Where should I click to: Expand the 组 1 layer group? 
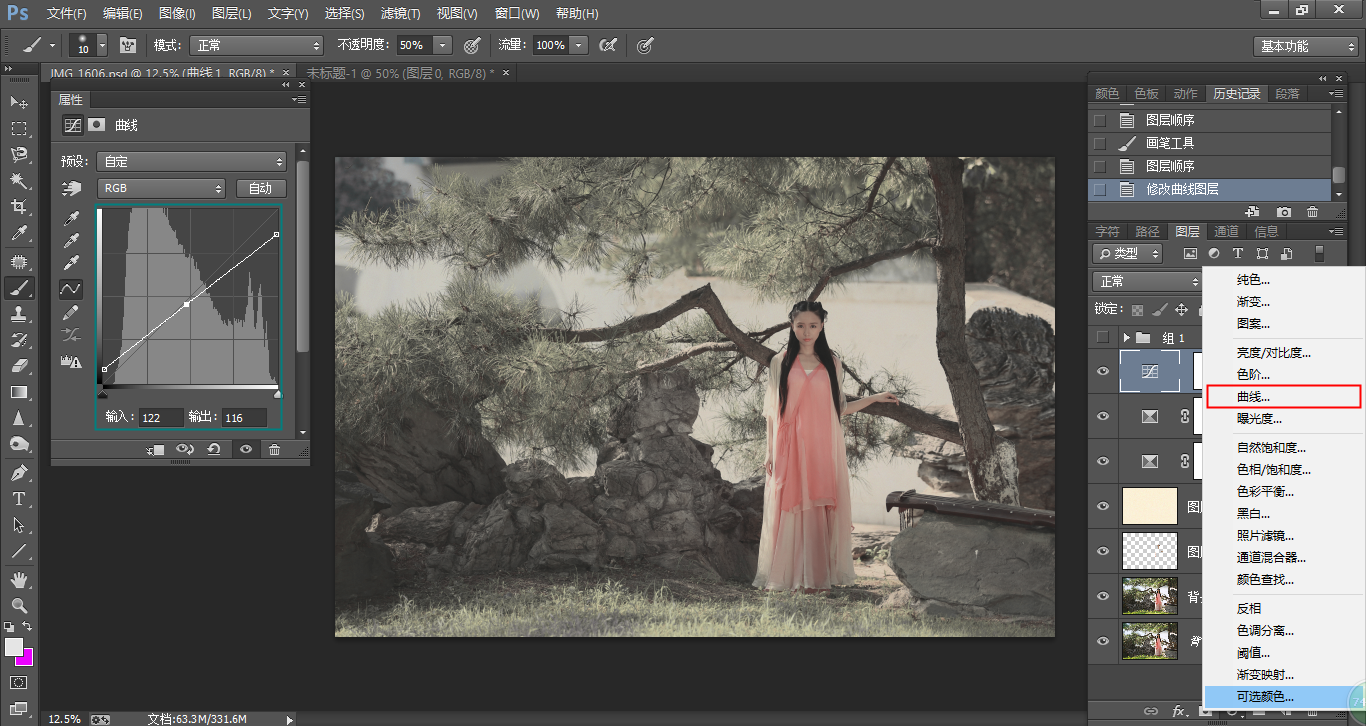pyautogui.click(x=1127, y=337)
